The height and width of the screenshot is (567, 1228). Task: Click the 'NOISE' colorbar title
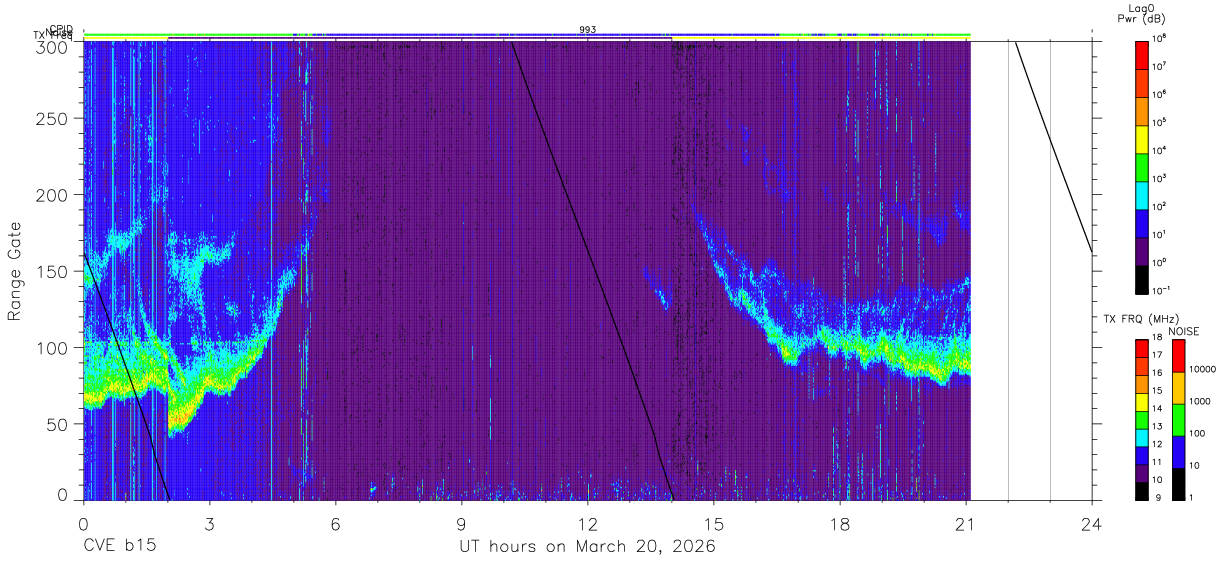point(1184,331)
